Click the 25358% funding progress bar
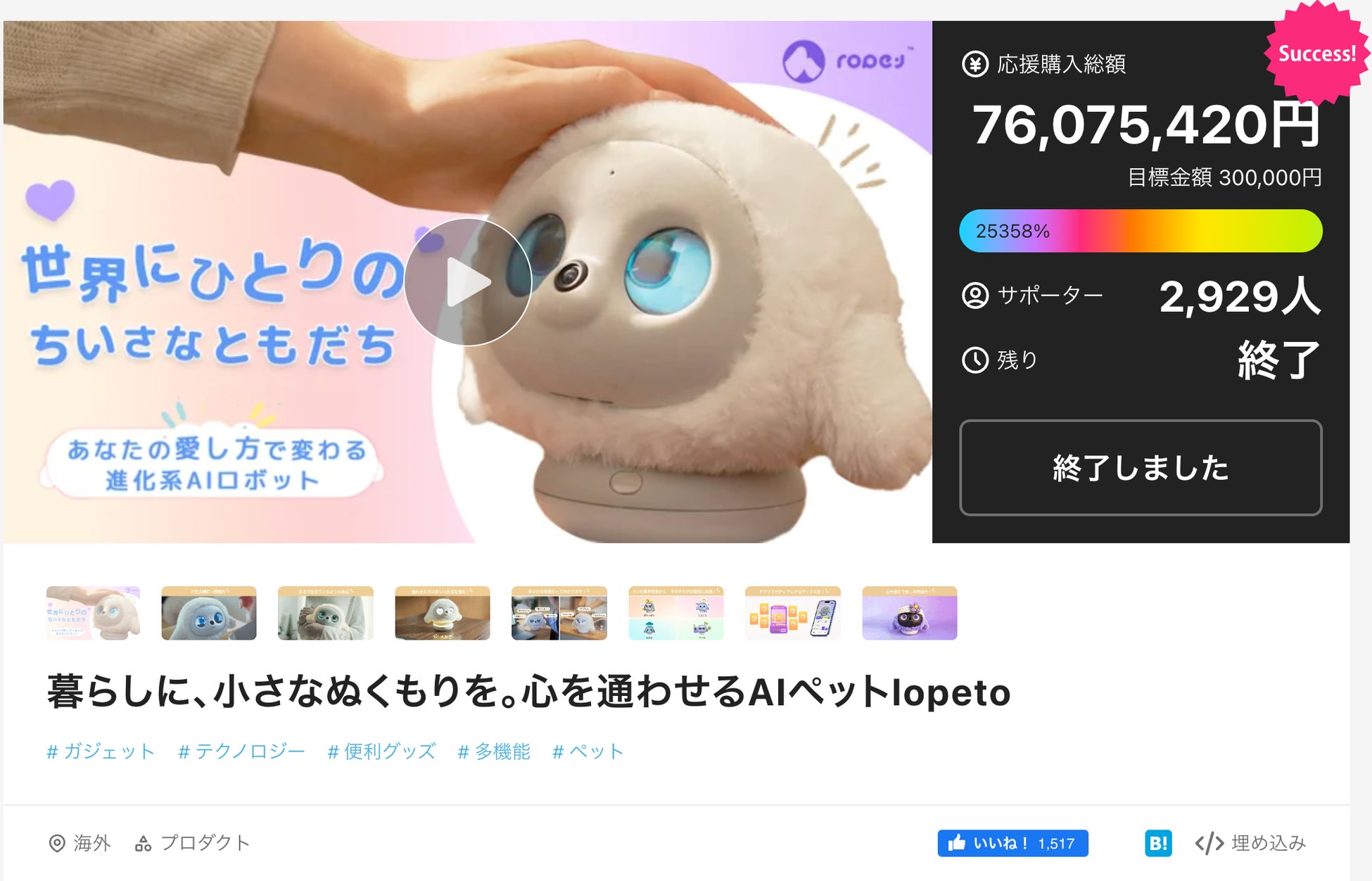Image resolution: width=1372 pixels, height=881 pixels. click(x=1141, y=231)
